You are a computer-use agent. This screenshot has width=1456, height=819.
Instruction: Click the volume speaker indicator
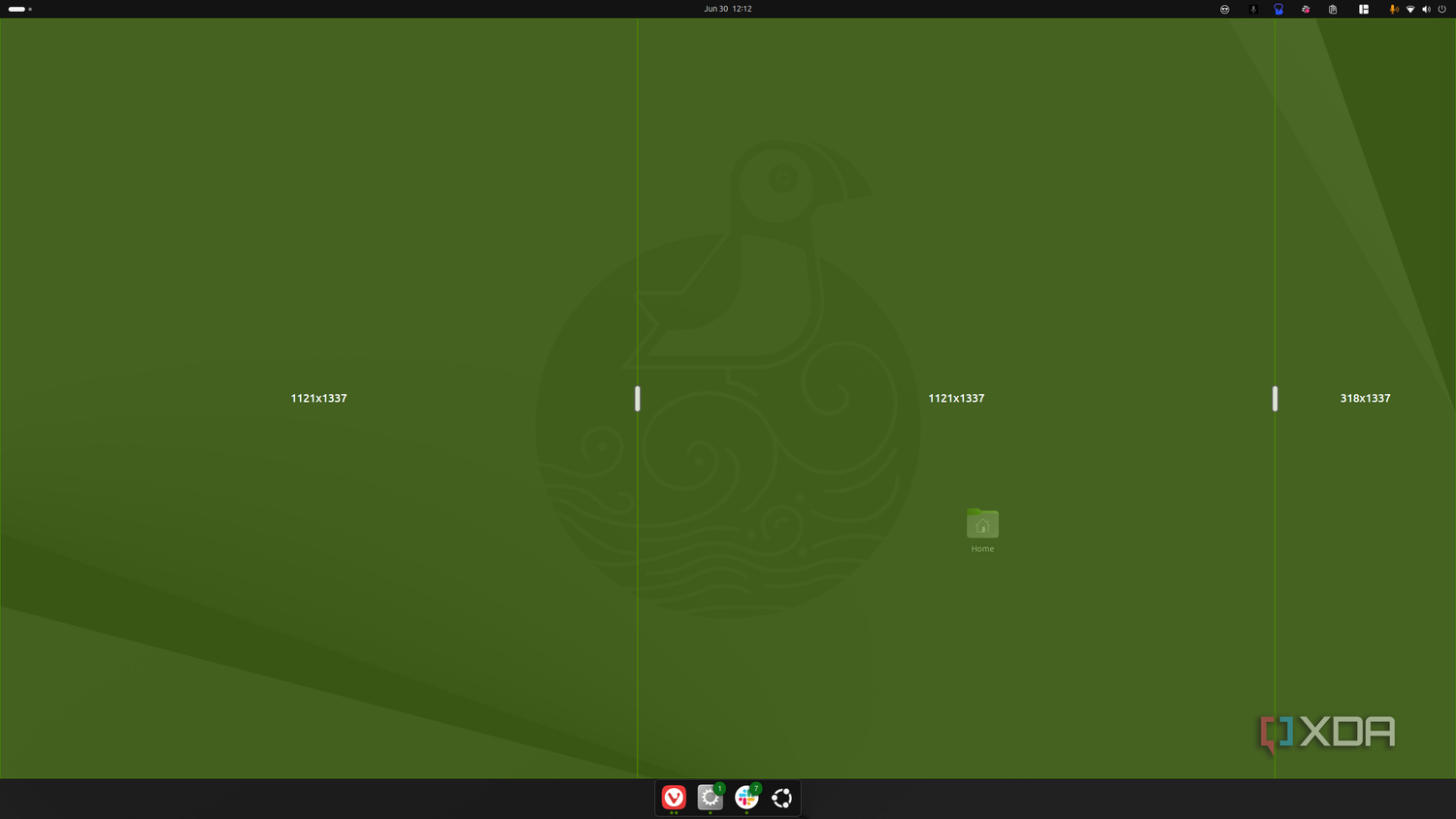point(1426,9)
